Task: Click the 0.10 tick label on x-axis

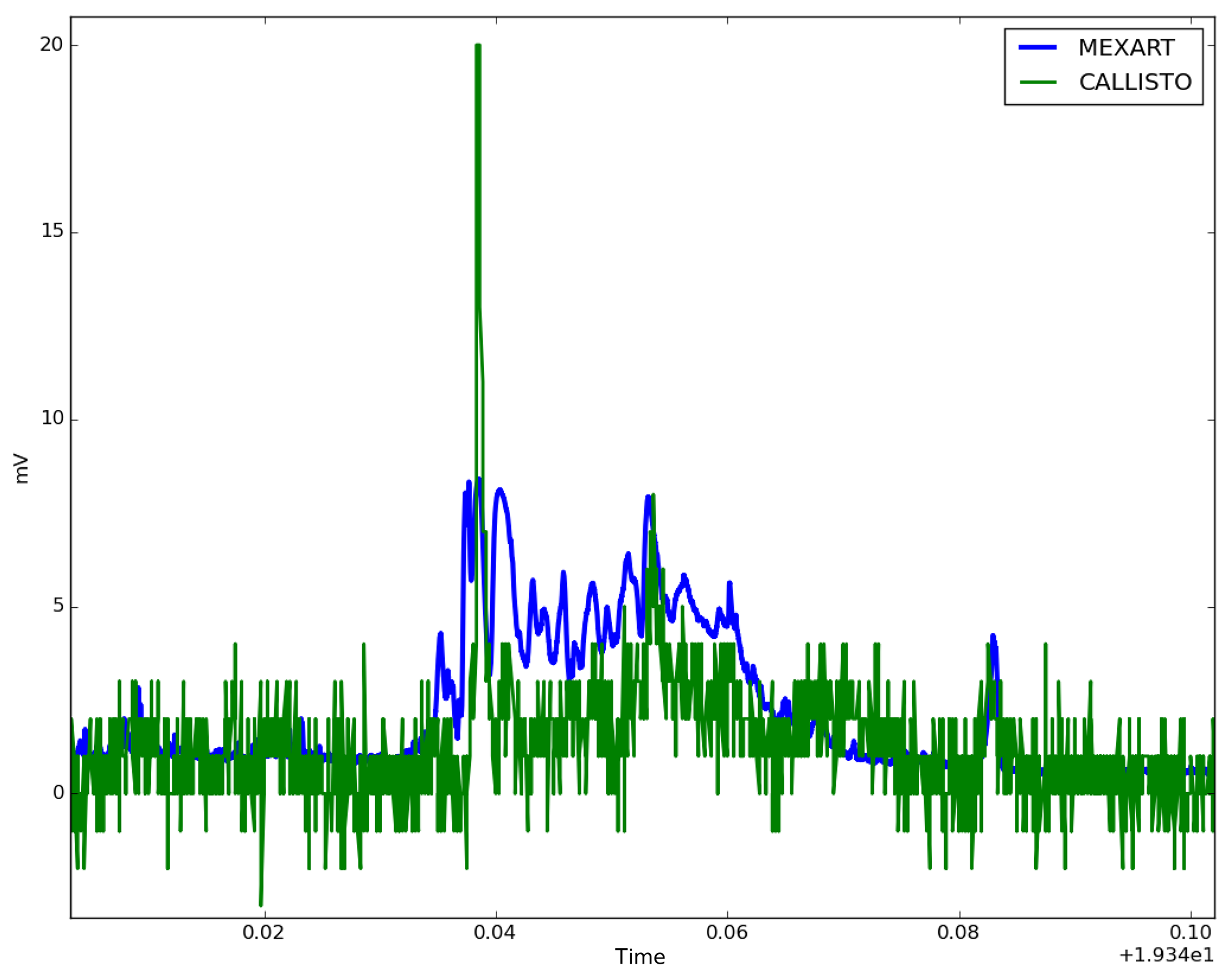Action: pyautogui.click(x=1190, y=933)
